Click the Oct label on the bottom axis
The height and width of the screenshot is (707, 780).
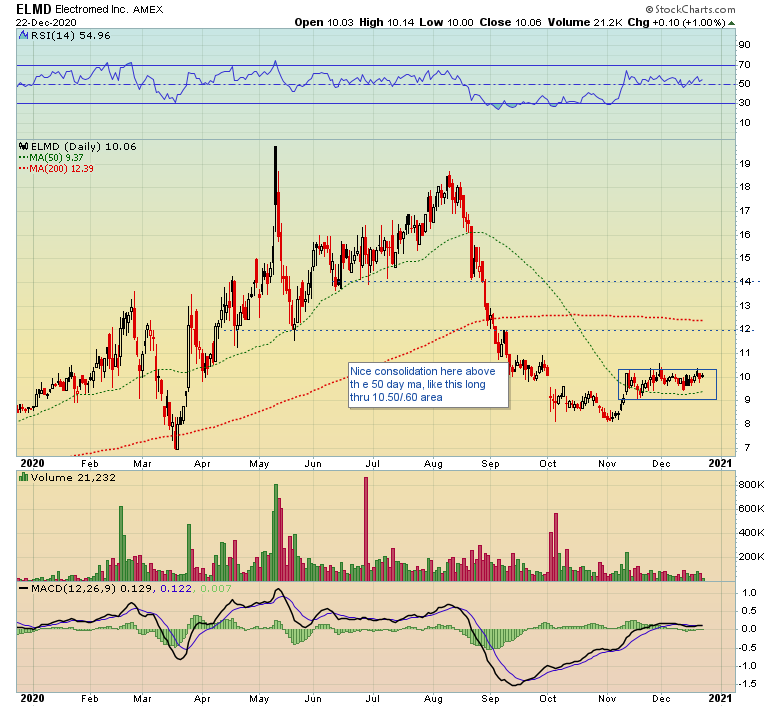[x=548, y=699]
